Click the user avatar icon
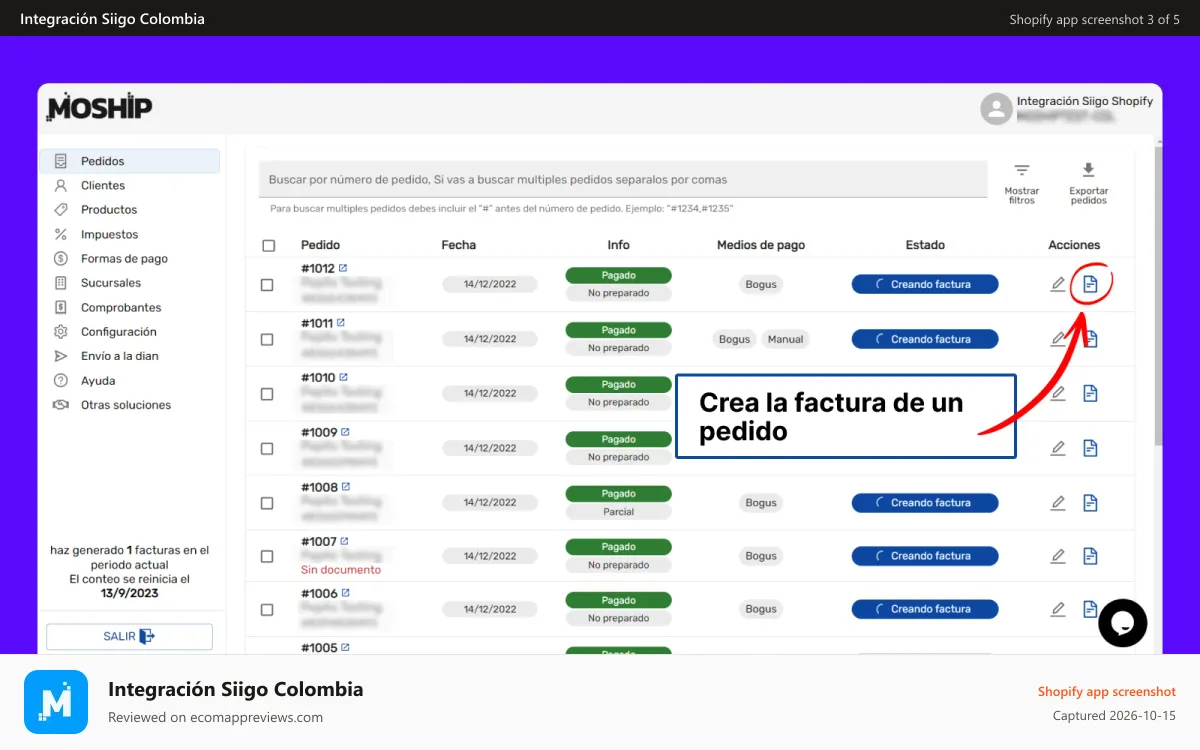 pos(996,109)
